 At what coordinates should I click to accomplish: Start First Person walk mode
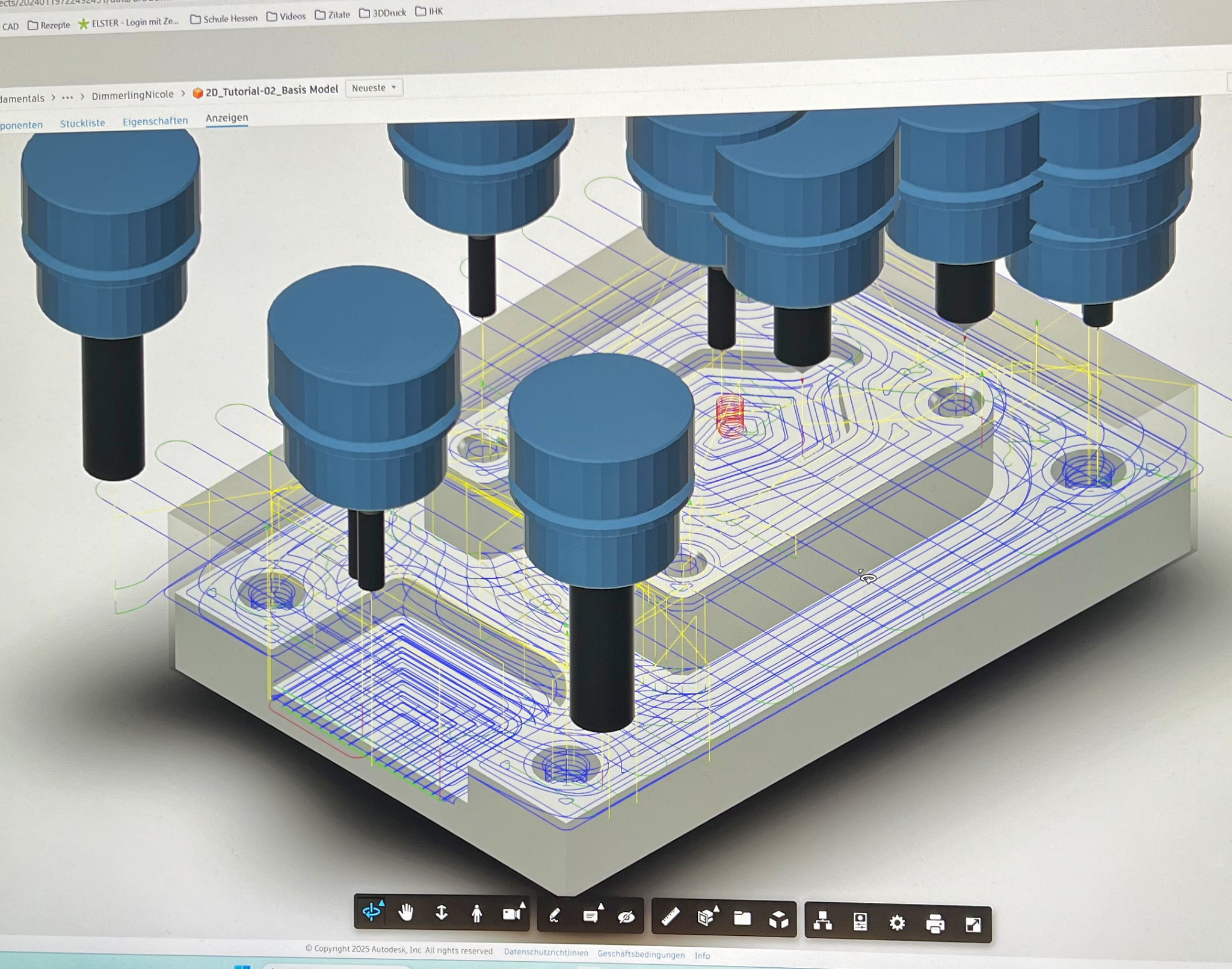click(476, 914)
